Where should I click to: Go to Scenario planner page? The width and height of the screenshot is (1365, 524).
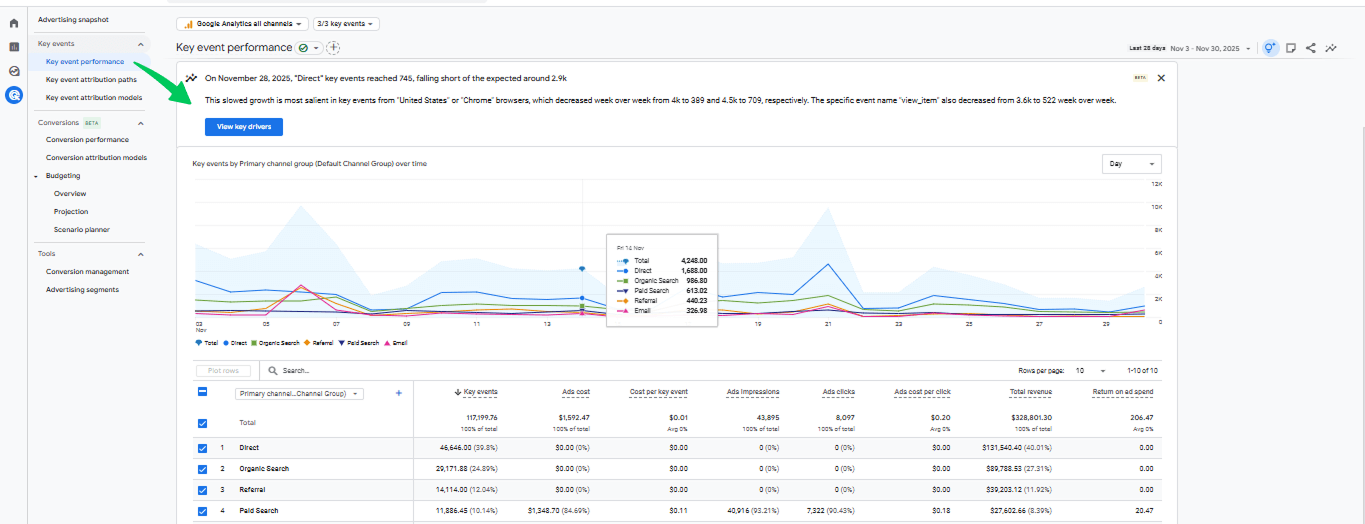click(82, 230)
